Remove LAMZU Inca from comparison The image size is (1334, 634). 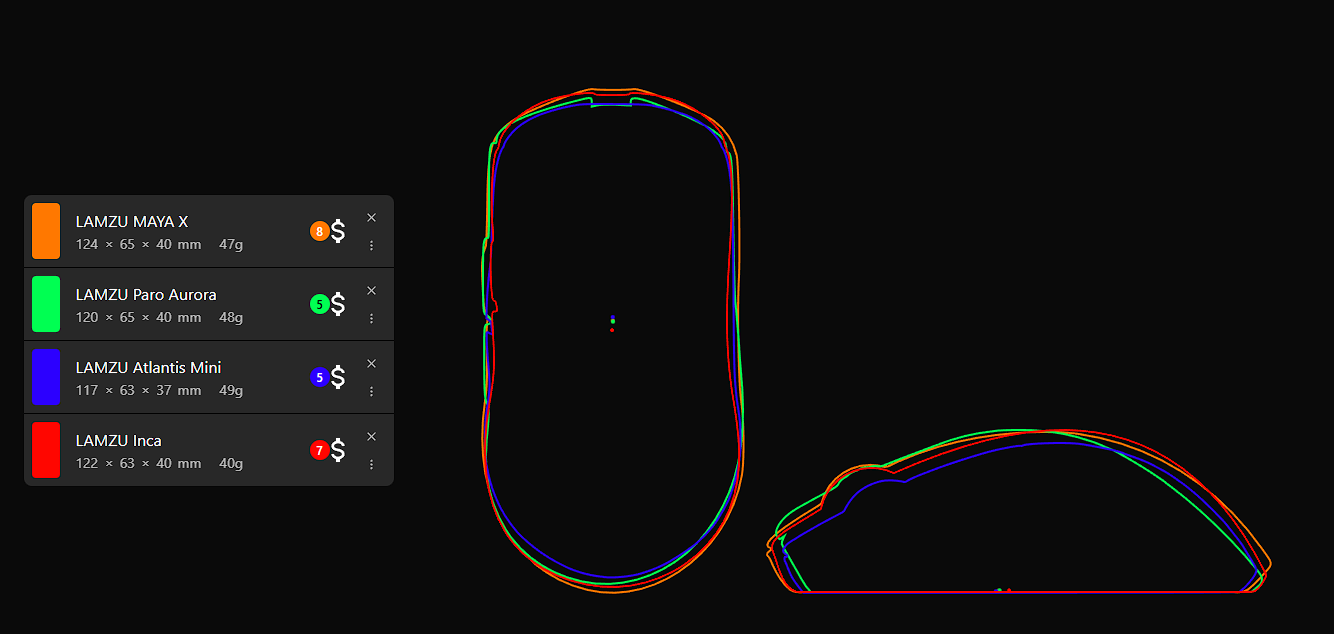pos(371,437)
